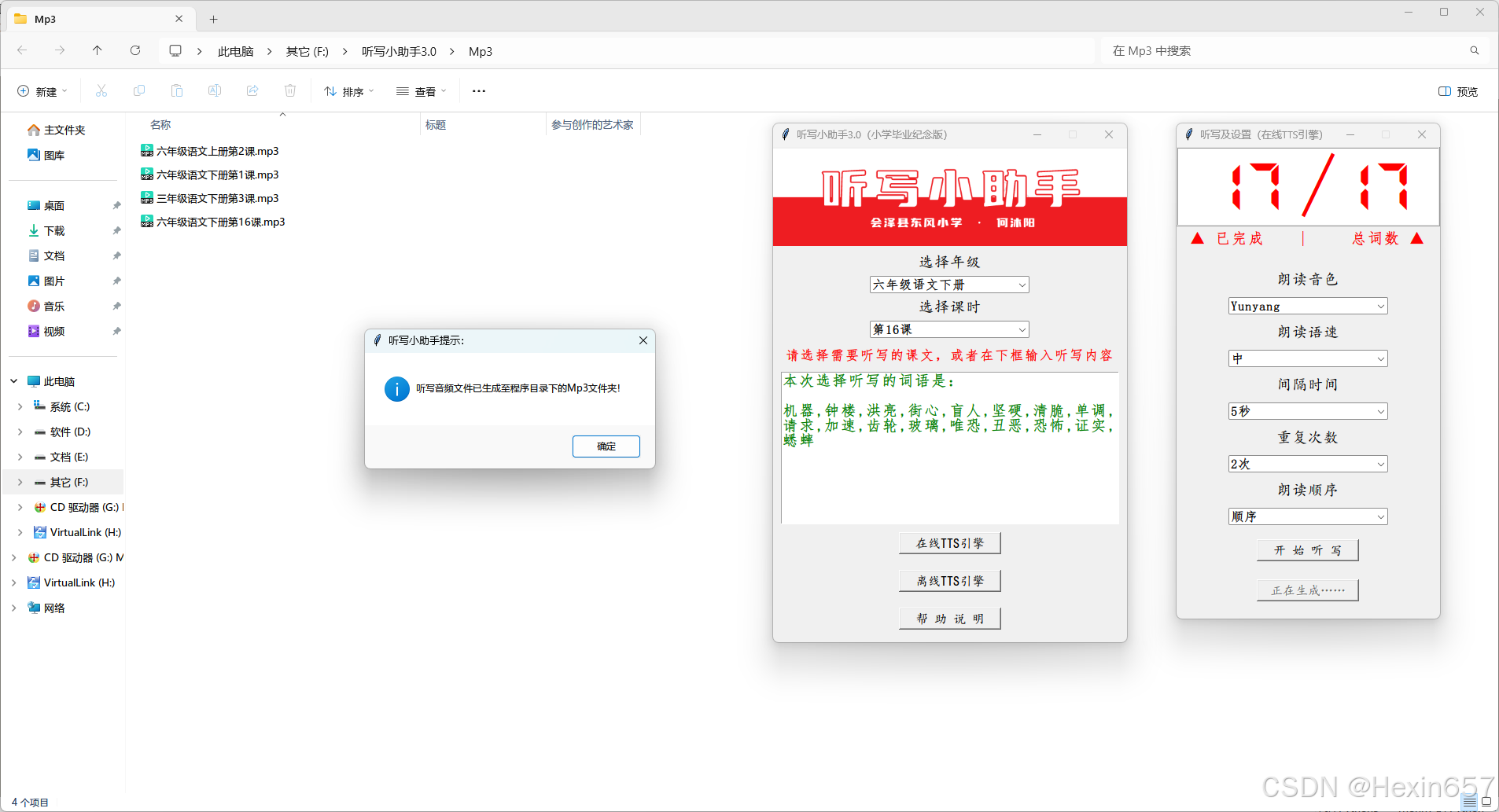Viewport: 1499px width, 812px height.
Task: Go up one folder with Up arrow
Action: [x=98, y=50]
